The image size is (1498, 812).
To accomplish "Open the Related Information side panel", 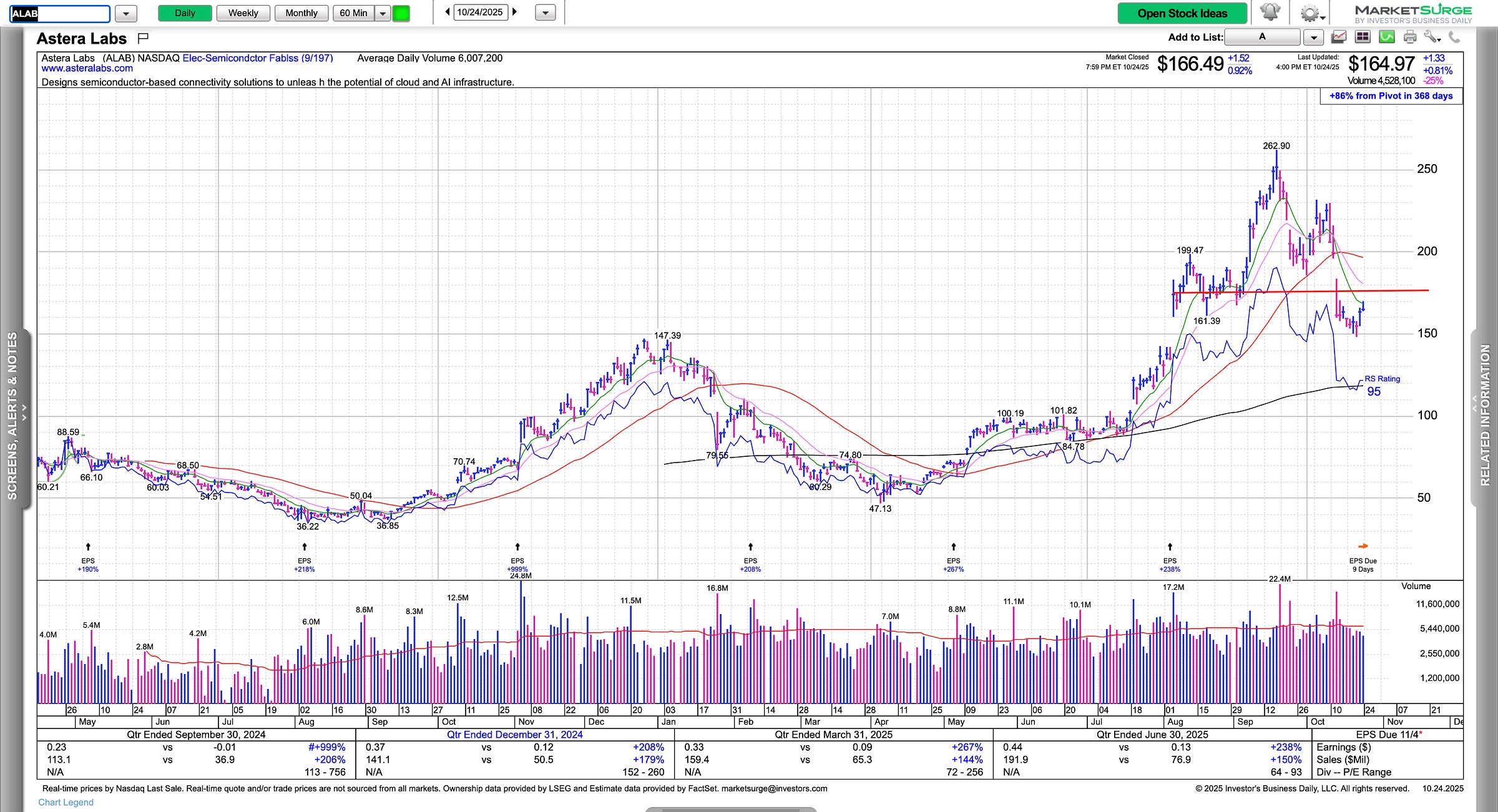I will [x=1486, y=415].
